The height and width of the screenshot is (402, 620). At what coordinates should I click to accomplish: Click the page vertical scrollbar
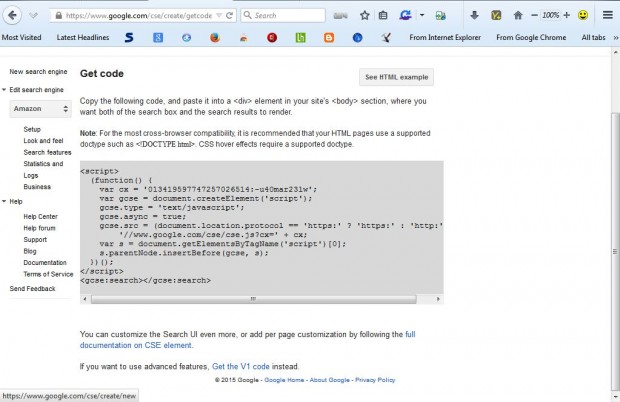[615, 251]
